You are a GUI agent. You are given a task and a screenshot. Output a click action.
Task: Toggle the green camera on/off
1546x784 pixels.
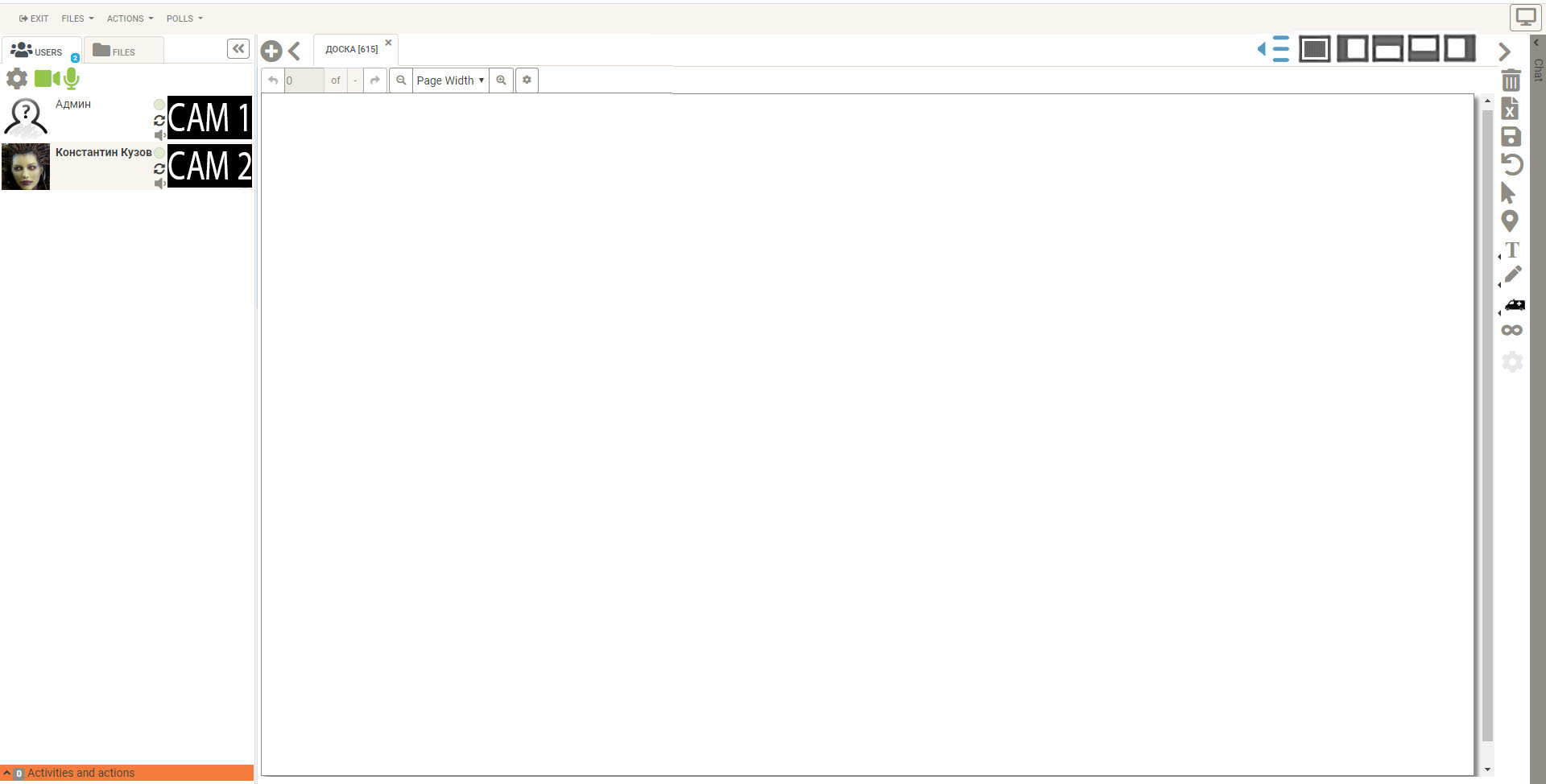[46, 78]
